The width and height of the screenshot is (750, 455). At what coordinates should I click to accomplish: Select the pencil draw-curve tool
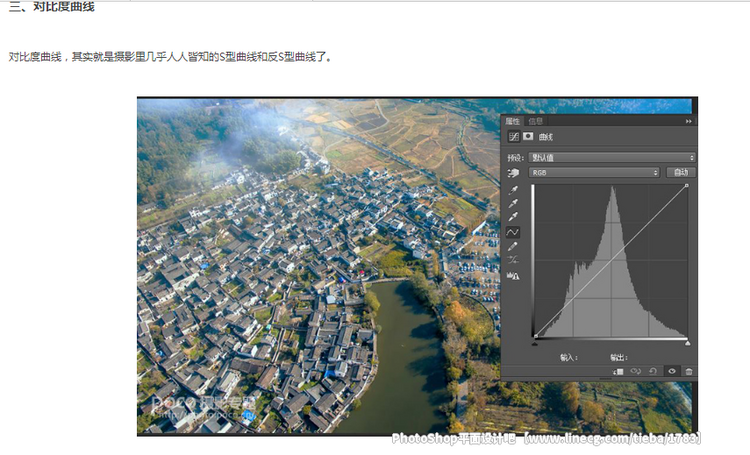tap(513, 246)
